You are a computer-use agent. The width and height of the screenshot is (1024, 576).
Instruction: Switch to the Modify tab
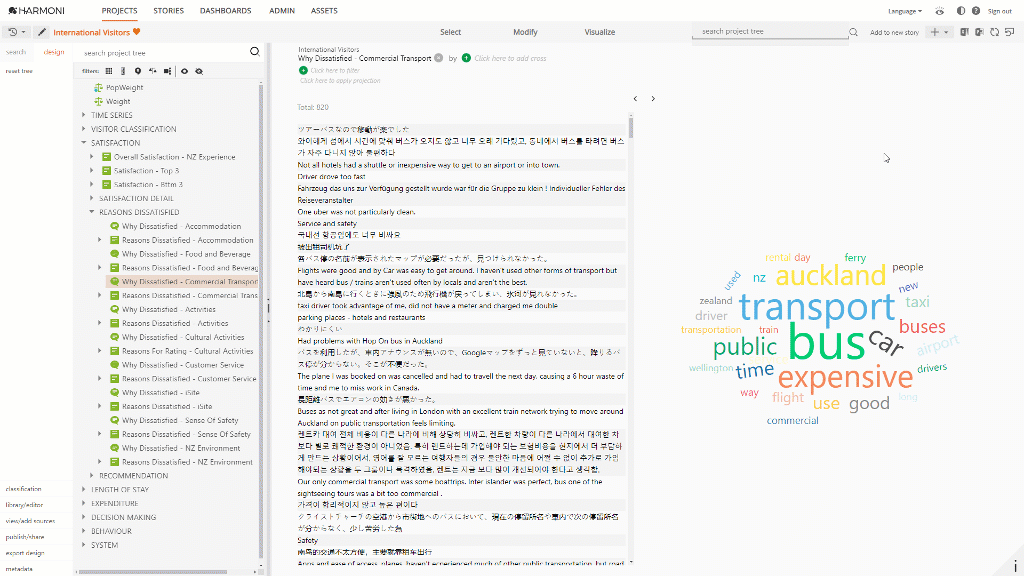point(525,32)
